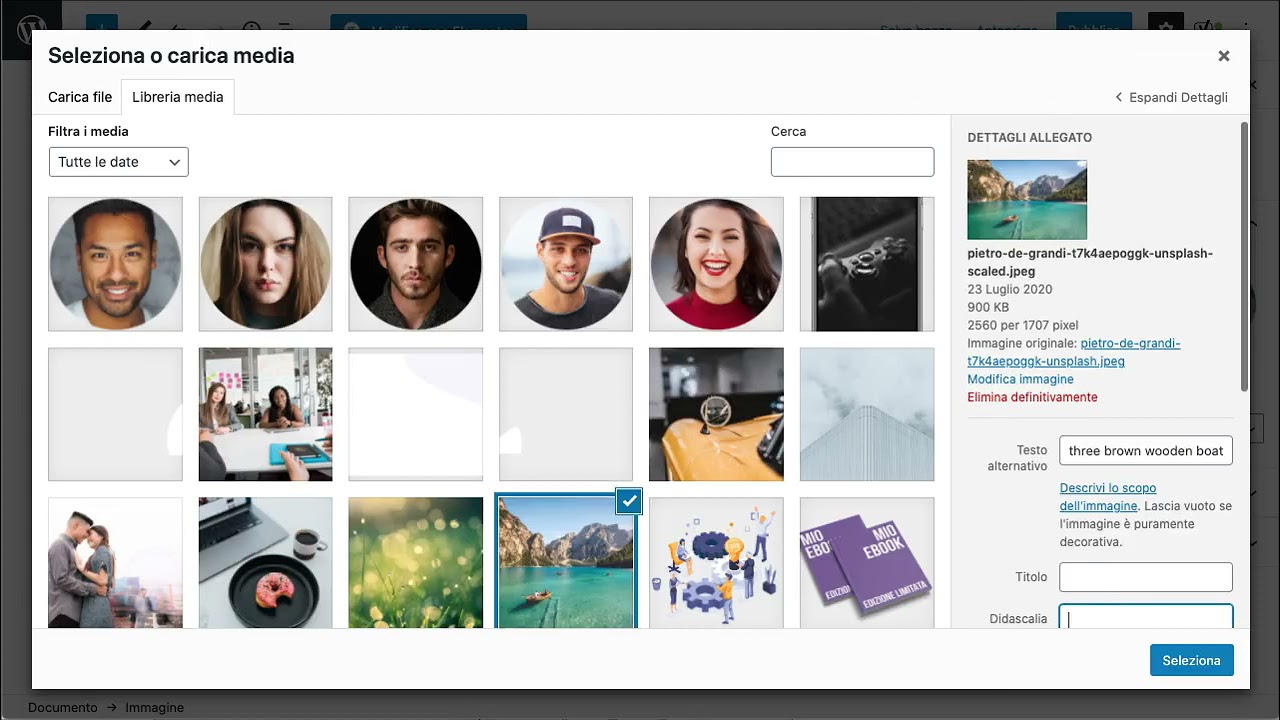The width and height of the screenshot is (1280, 720).
Task: Select the gears illustration thumbnail
Action: (x=716, y=562)
